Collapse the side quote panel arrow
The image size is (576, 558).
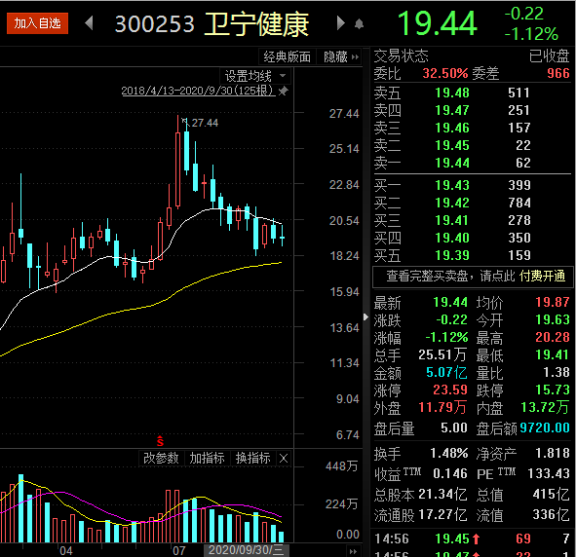click(366, 317)
